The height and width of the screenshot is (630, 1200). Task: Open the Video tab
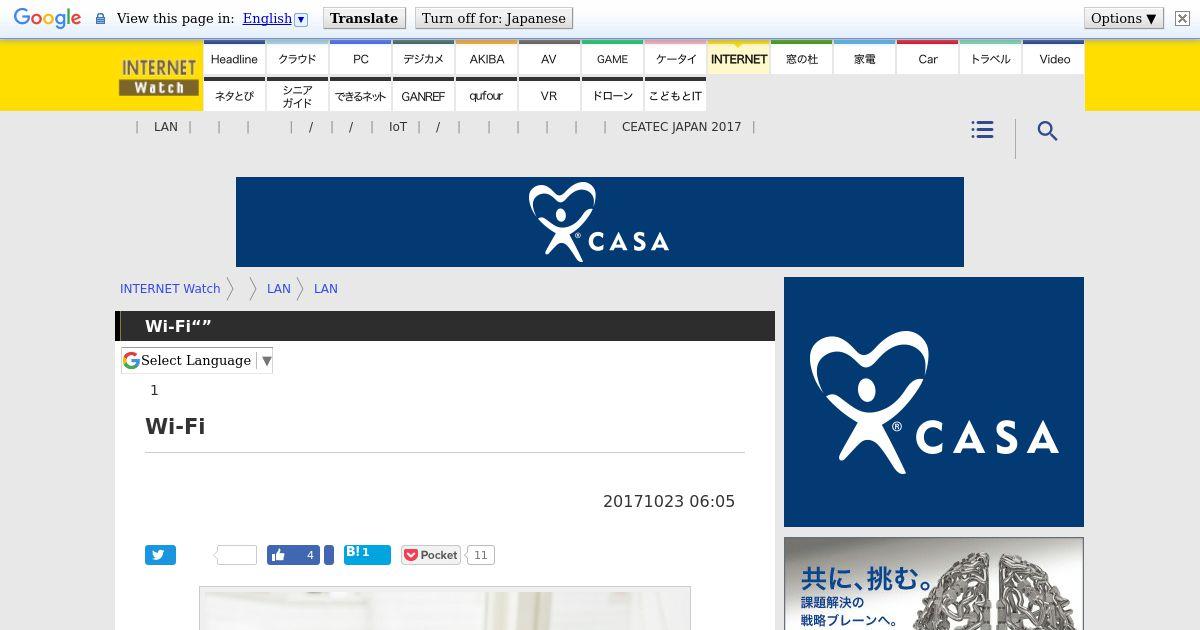1054,58
